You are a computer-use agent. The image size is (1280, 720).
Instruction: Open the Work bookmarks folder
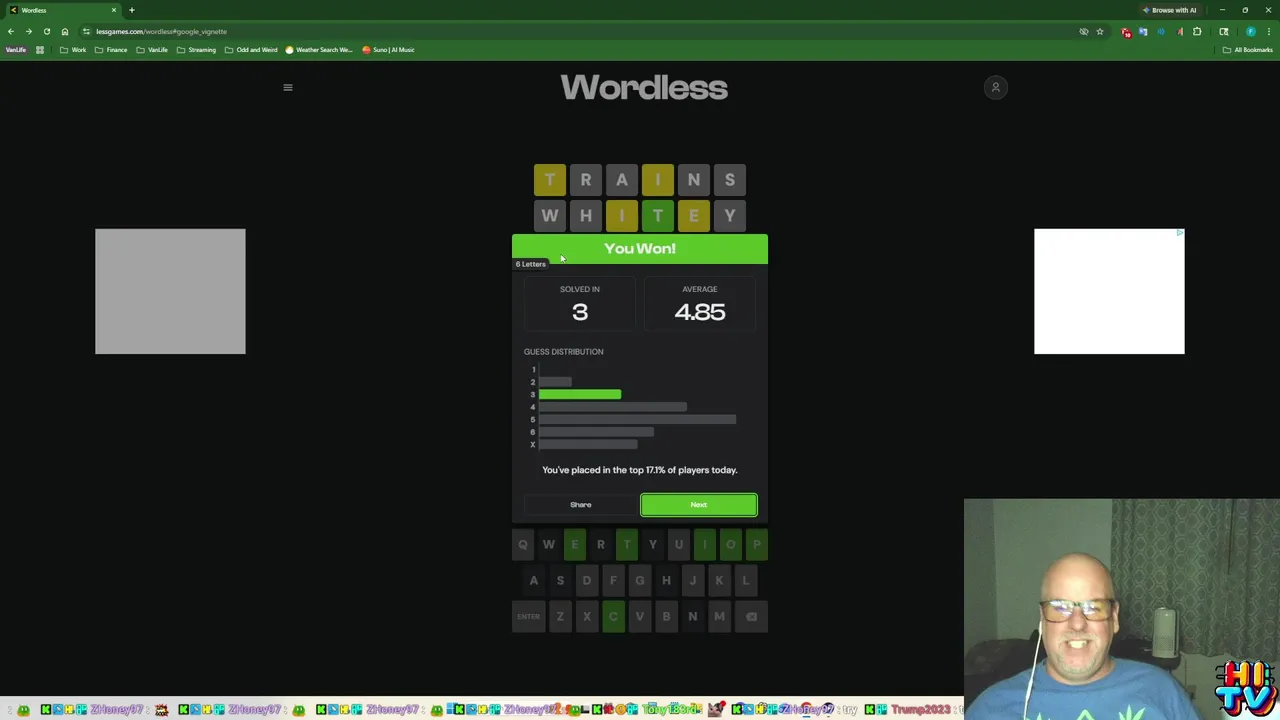point(73,50)
